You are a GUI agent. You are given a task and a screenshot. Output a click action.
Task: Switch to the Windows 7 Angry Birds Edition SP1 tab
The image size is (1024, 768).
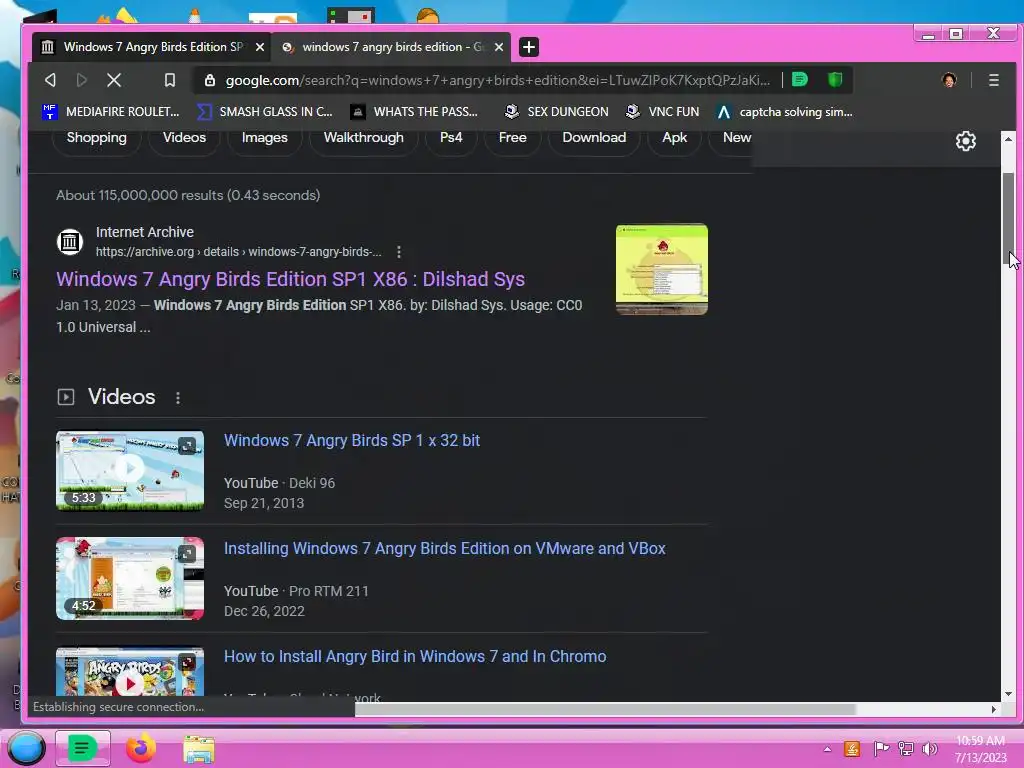tap(152, 47)
